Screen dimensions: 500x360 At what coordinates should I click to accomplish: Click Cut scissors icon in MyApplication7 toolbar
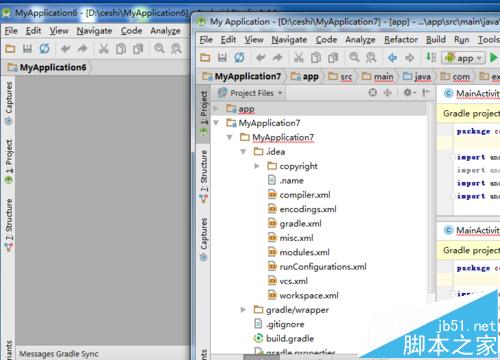[299, 58]
